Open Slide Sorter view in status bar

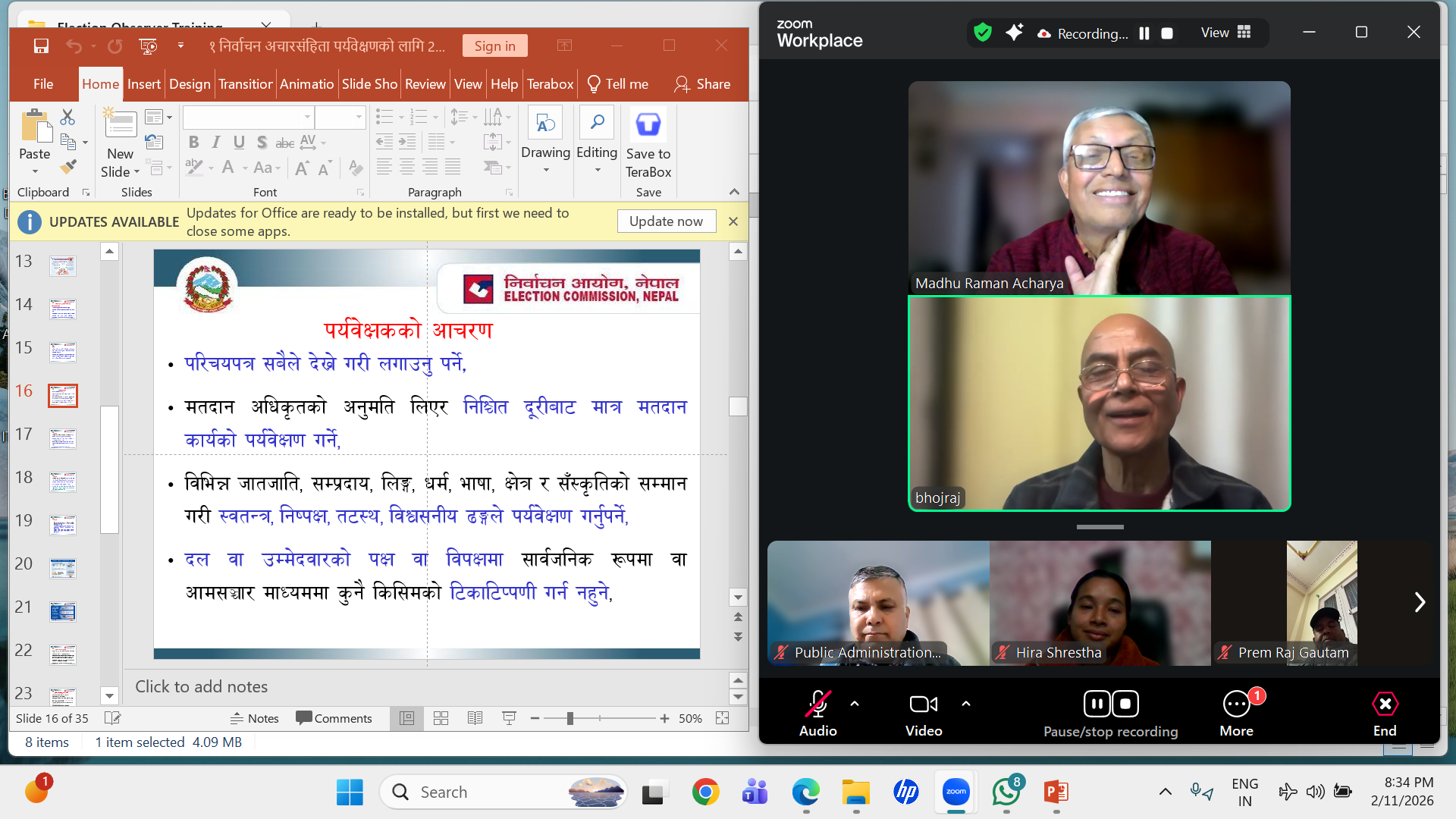(441, 718)
